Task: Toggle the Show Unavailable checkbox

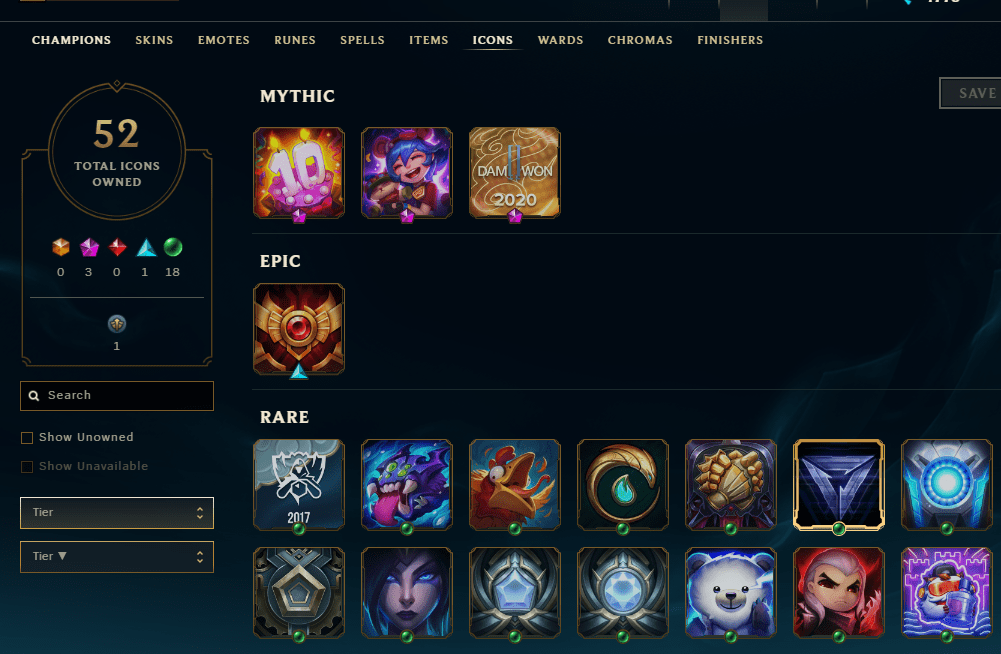Action: pos(27,467)
